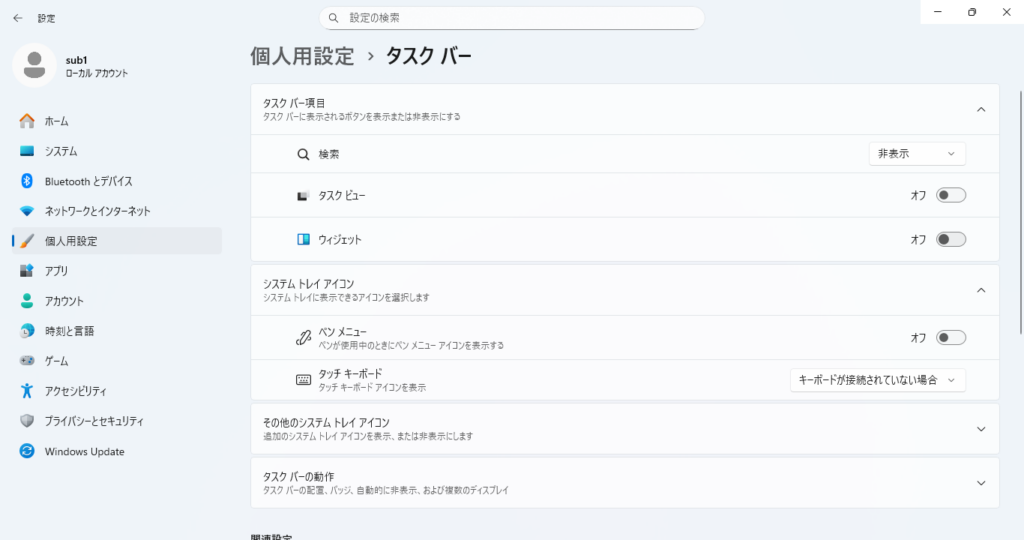
Task: Click the アカウント person icon
Action: pyautogui.click(x=27, y=301)
